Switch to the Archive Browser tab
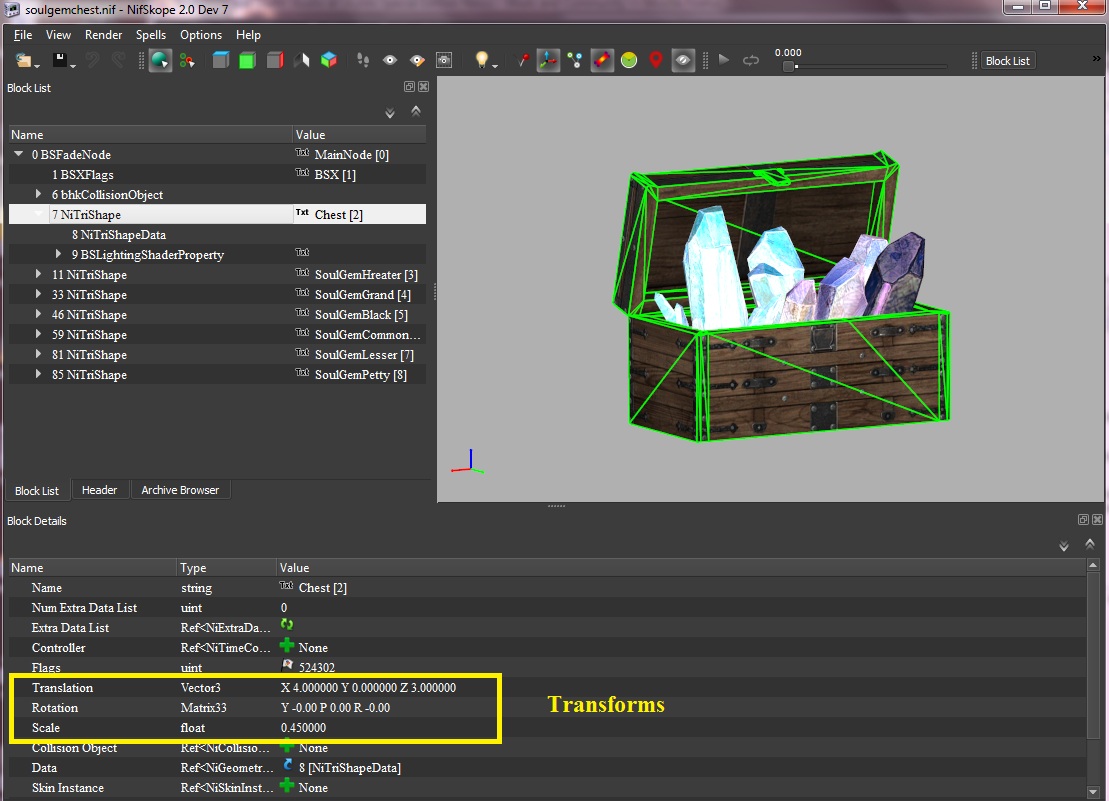Image resolution: width=1109 pixels, height=801 pixels. [180, 490]
